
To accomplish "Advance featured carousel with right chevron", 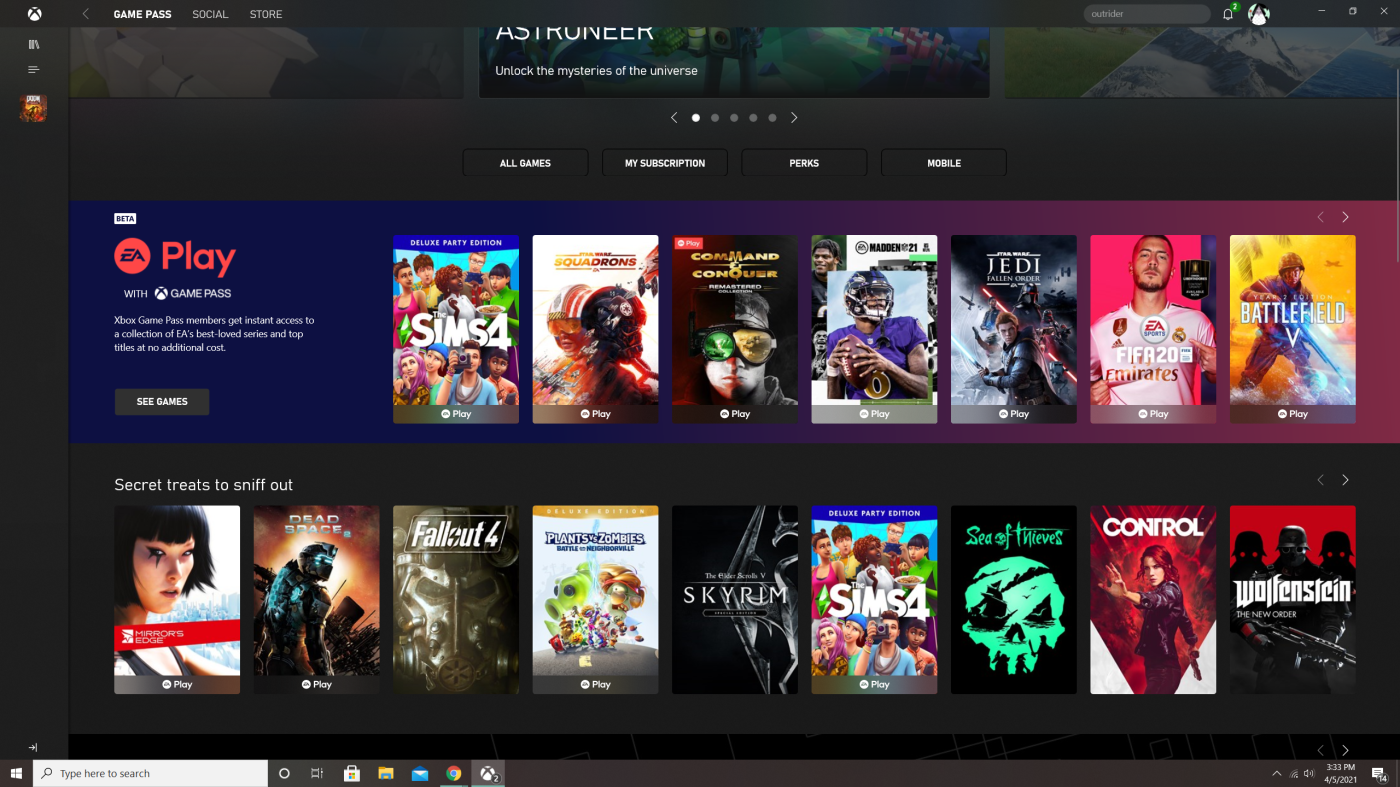I will (794, 118).
